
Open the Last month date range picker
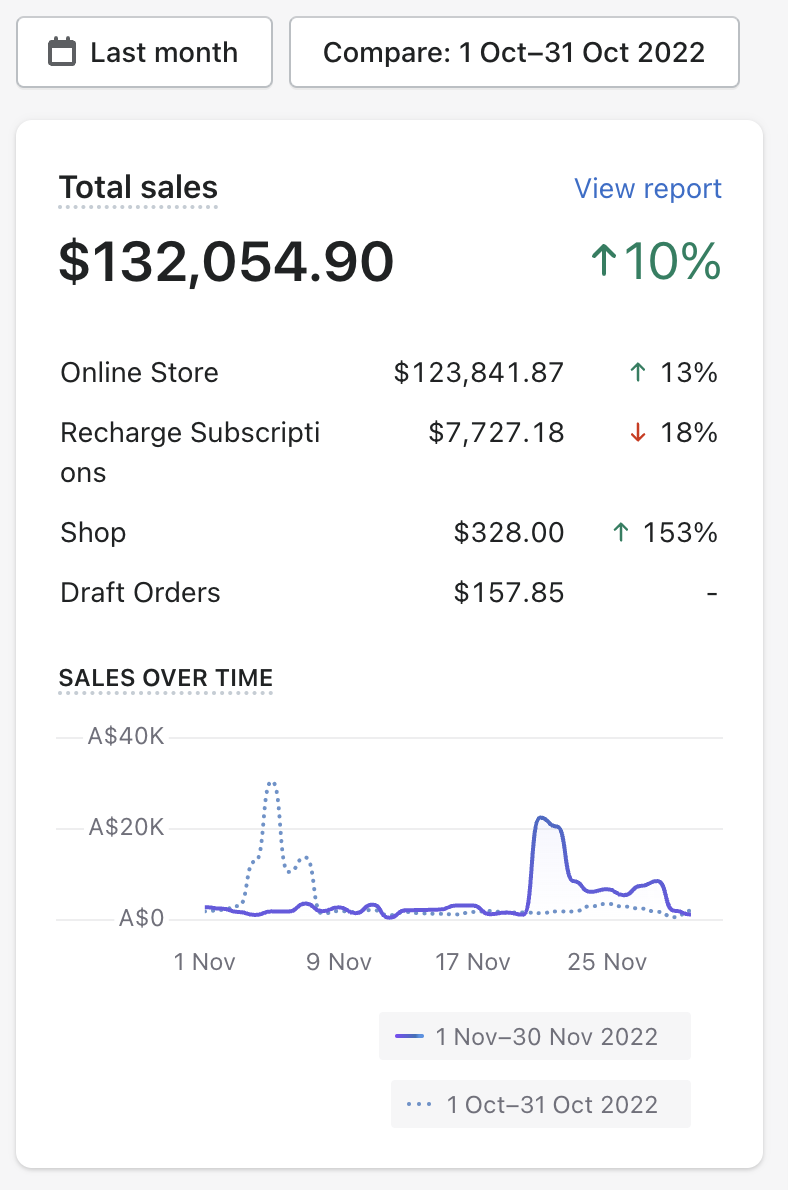click(144, 52)
